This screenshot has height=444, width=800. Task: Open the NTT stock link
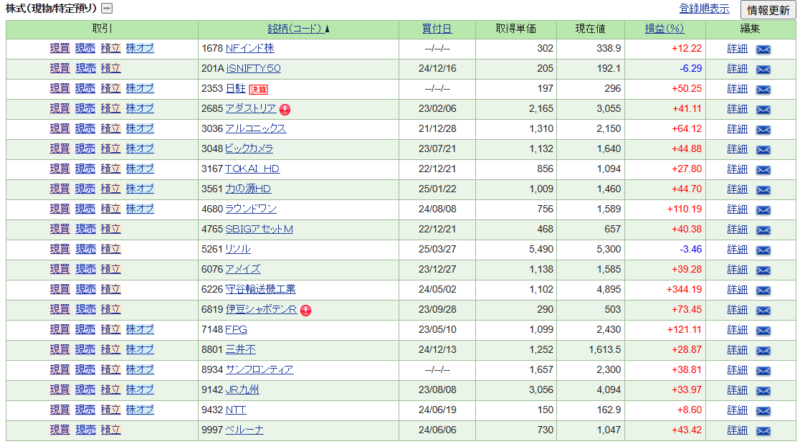click(x=236, y=409)
